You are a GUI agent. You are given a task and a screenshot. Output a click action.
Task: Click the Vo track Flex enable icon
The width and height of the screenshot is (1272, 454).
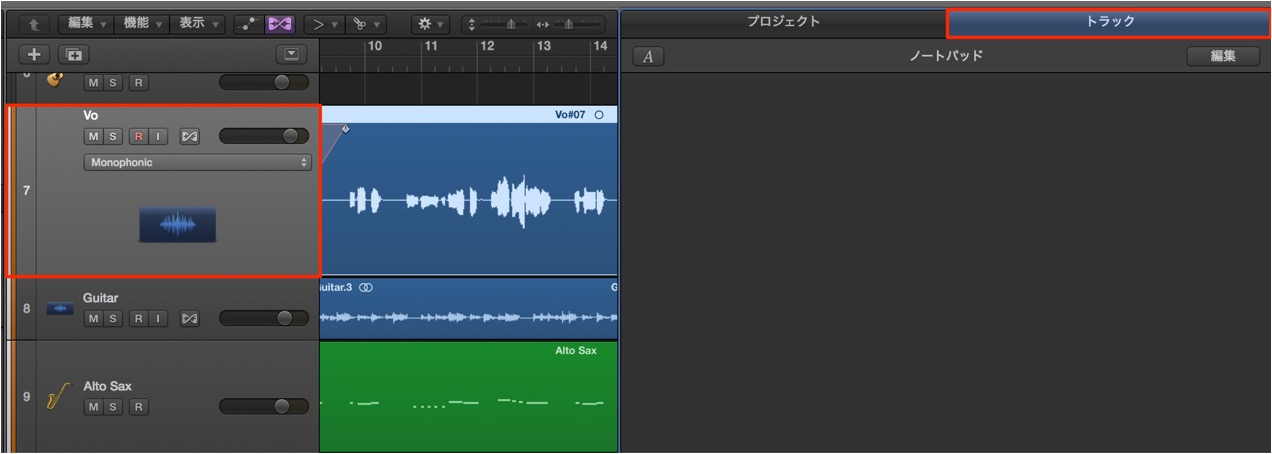coord(190,136)
